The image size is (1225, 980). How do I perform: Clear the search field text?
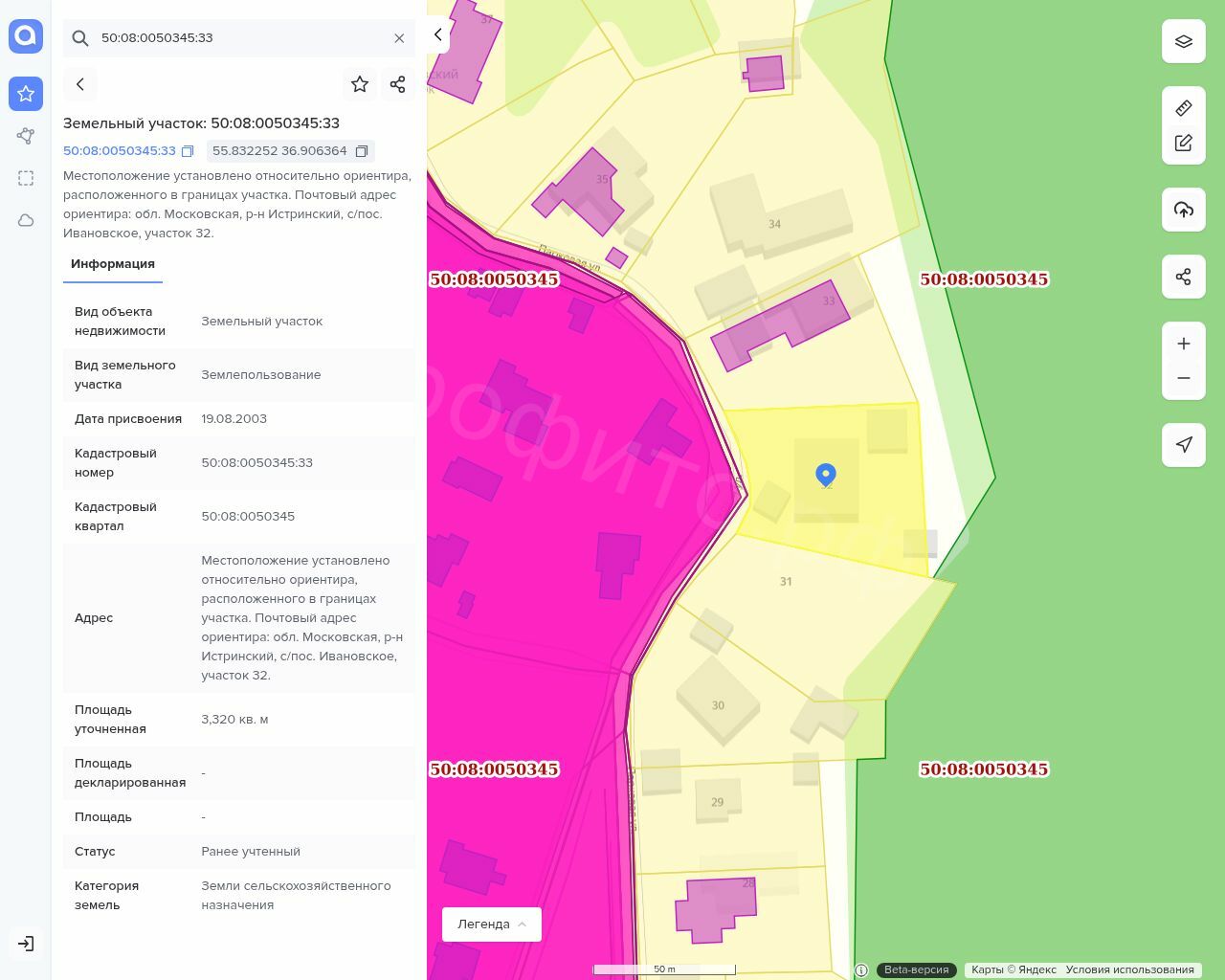click(399, 38)
